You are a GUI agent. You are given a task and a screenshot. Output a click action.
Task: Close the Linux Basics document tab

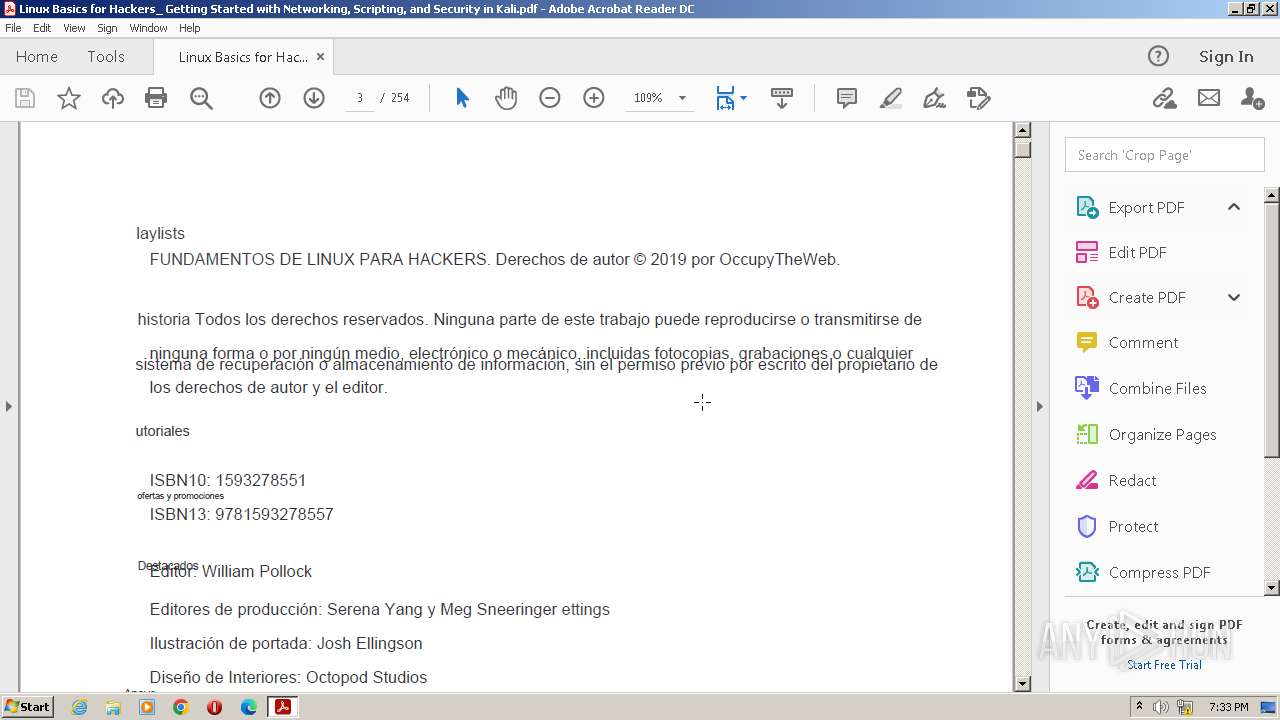click(320, 57)
